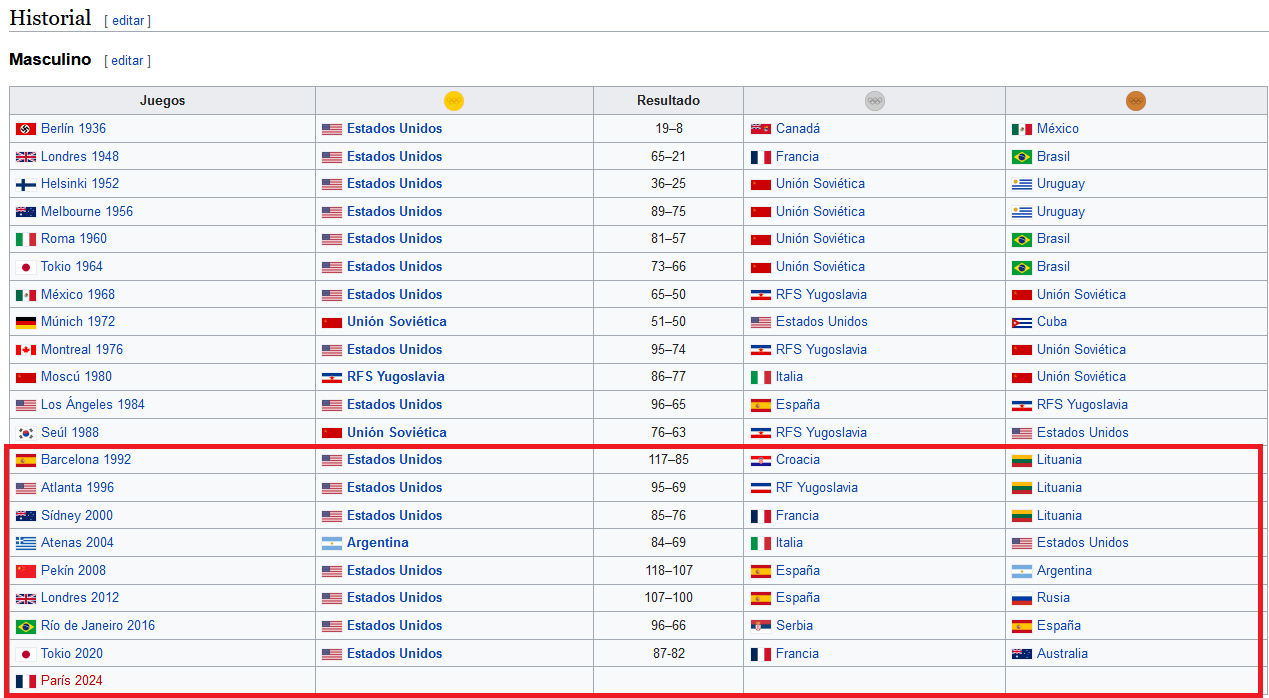Edit the Masculino subsection
This screenshot has width=1269, height=698.
coord(128,60)
